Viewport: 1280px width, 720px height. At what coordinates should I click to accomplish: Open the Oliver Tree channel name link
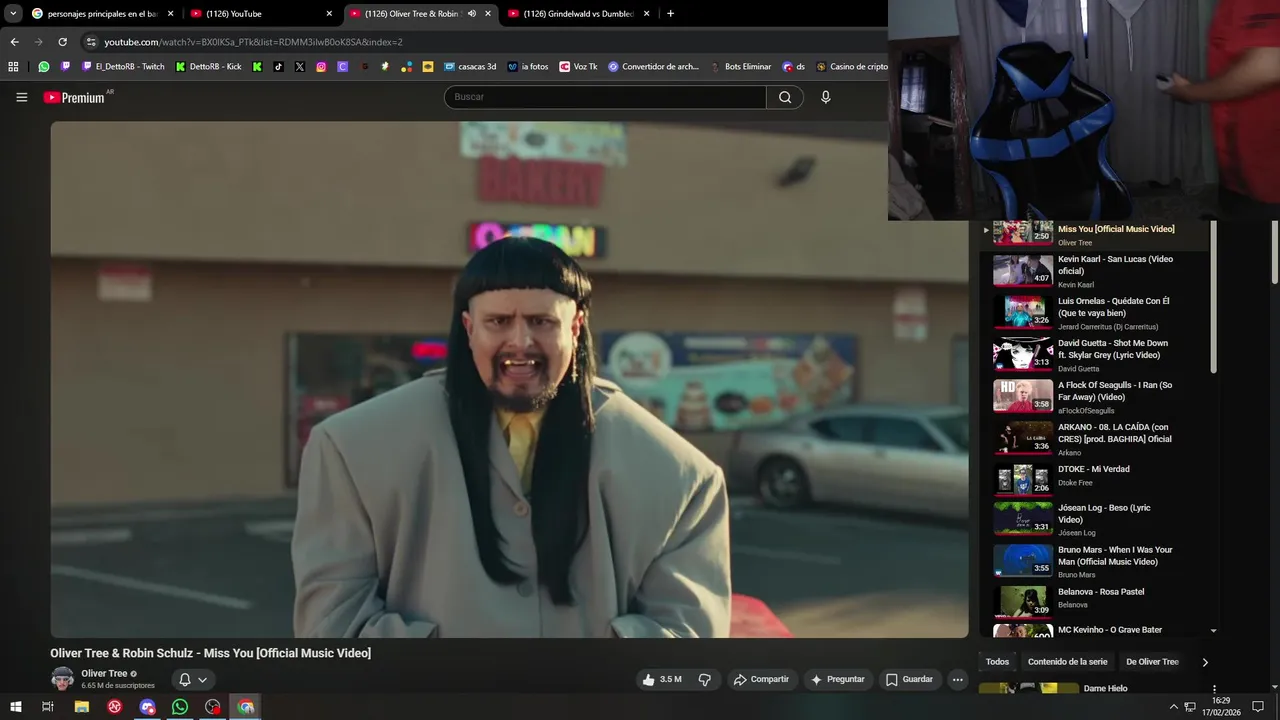[104, 674]
